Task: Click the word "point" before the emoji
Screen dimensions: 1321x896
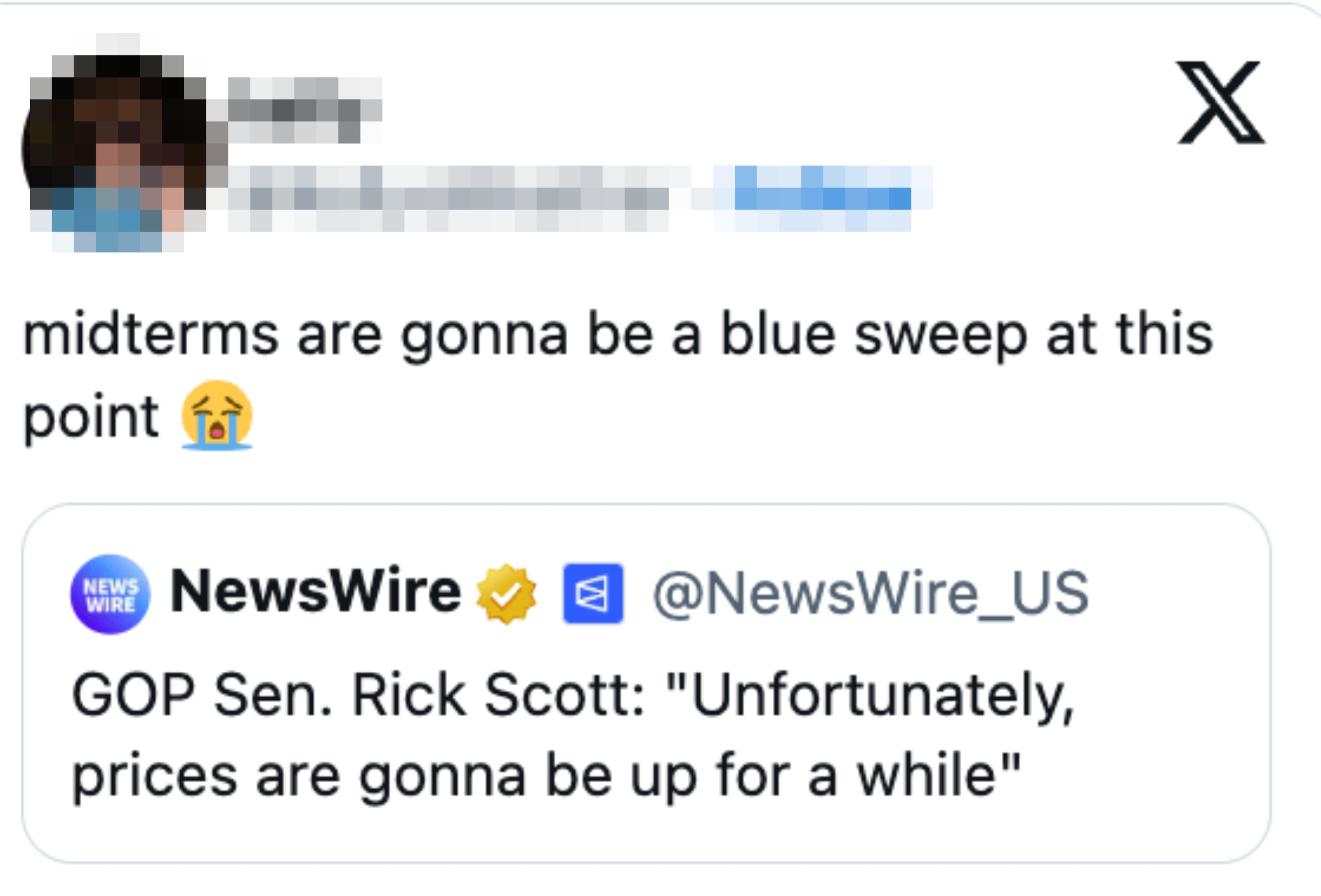Action: pyautogui.click(x=91, y=418)
